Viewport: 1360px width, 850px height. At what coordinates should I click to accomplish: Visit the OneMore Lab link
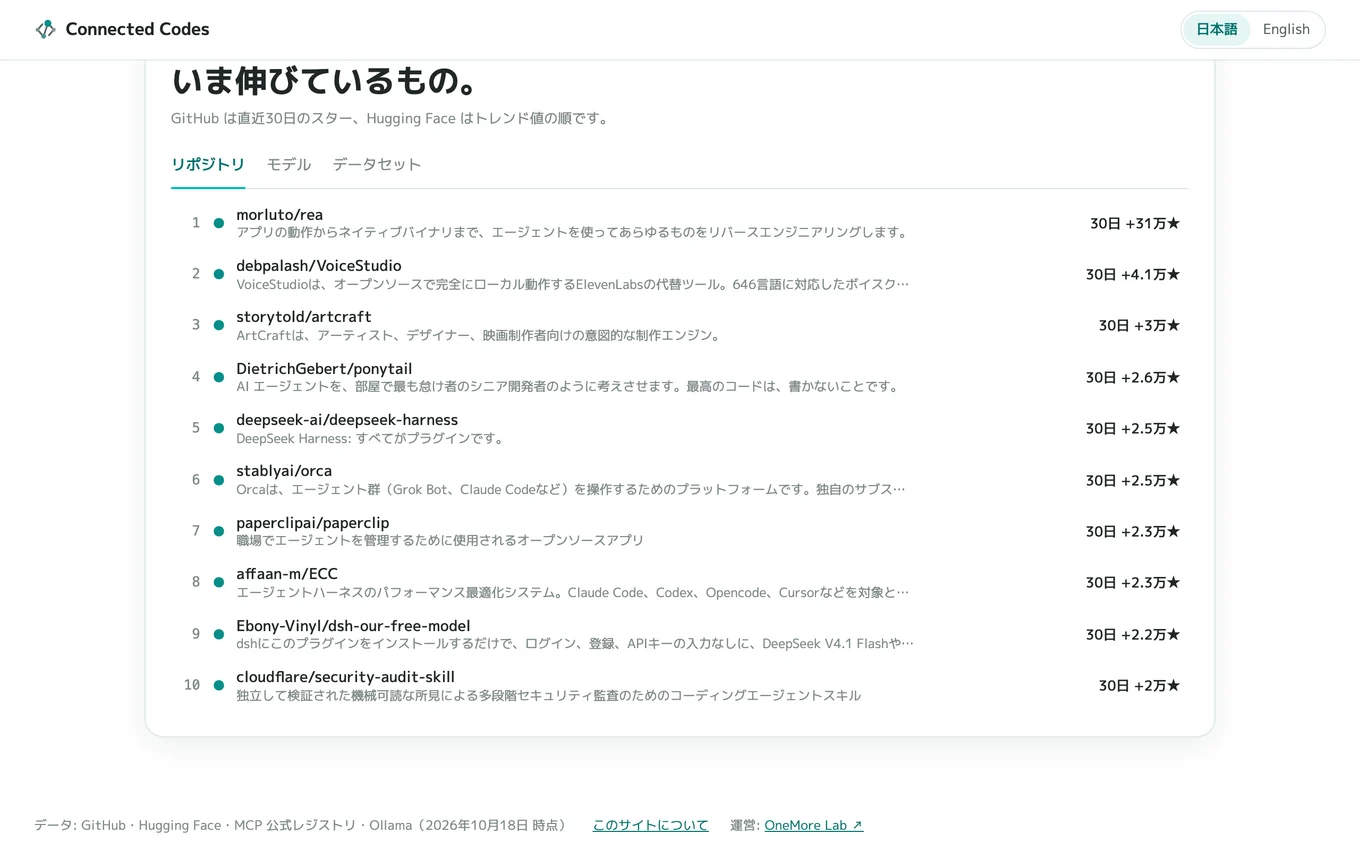(814, 825)
